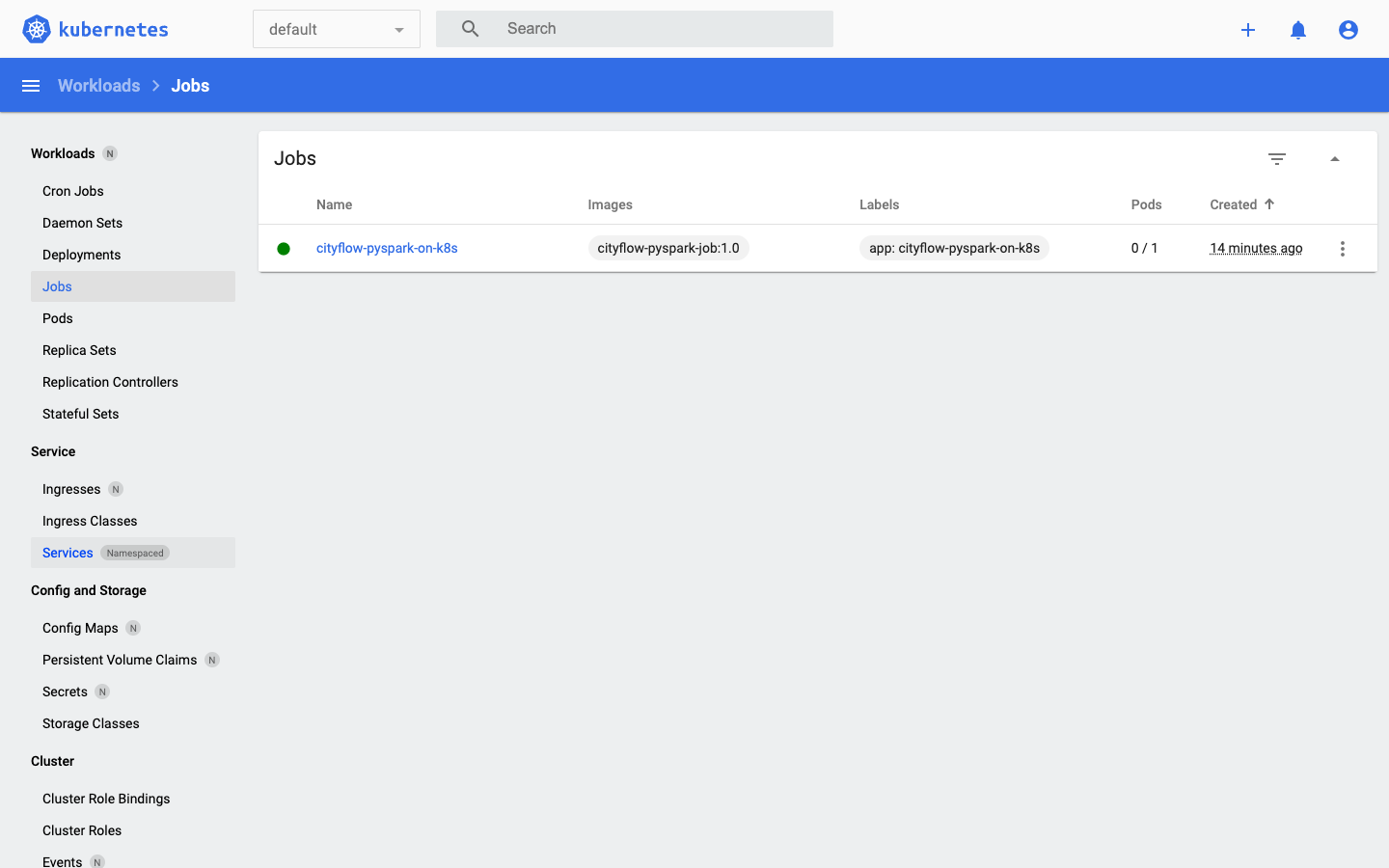
Task: Click the Namespaced badge beside Services
Action: click(135, 553)
